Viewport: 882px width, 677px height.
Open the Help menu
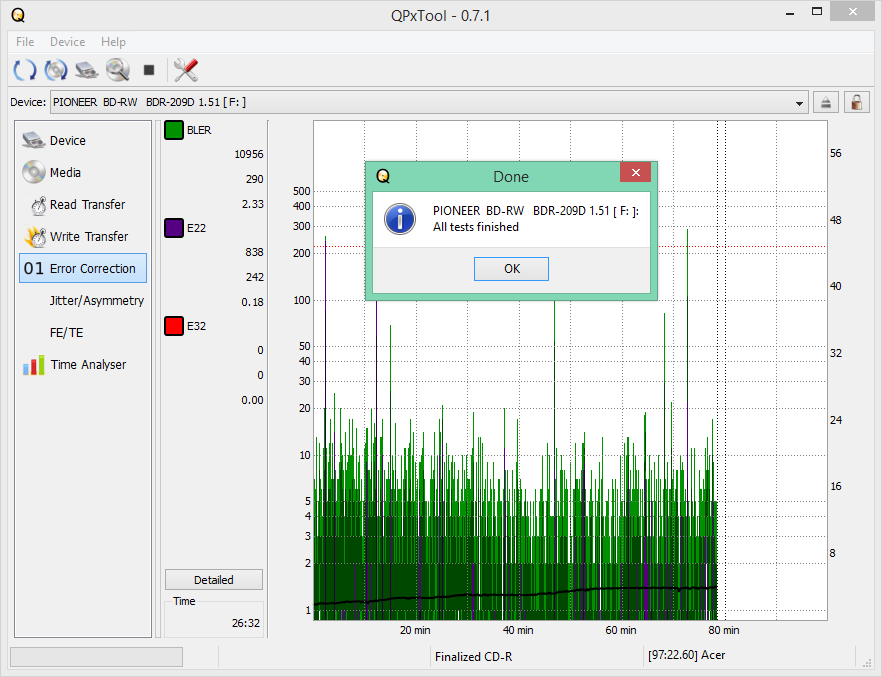tap(113, 42)
